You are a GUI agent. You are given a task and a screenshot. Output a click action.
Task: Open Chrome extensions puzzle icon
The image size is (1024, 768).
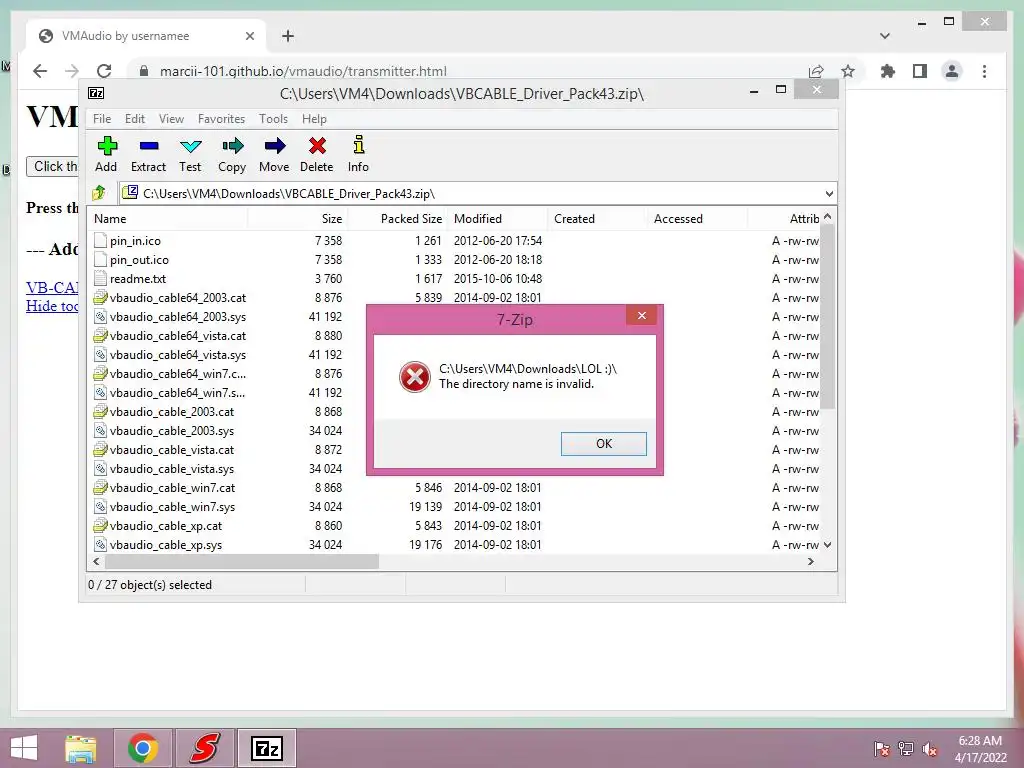[888, 71]
